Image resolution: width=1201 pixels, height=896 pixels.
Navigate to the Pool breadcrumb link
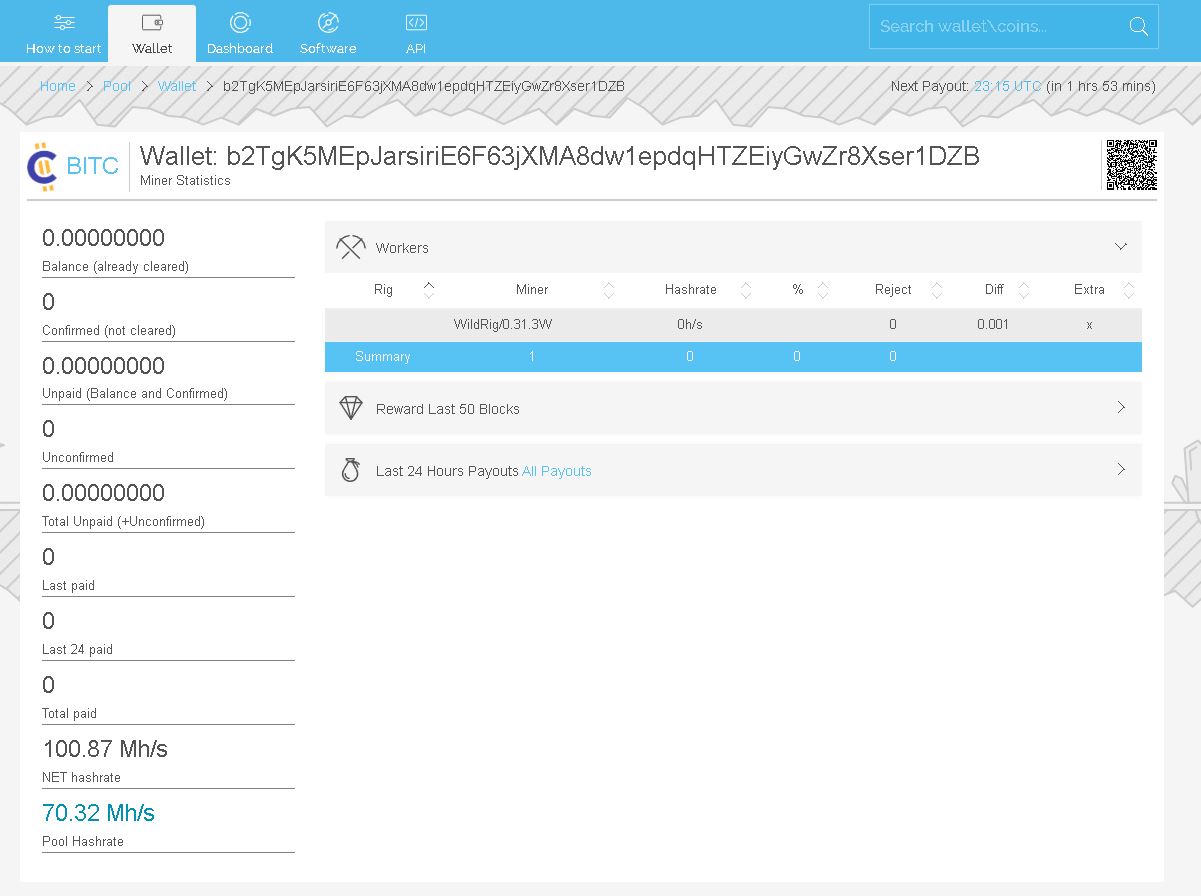(x=117, y=86)
